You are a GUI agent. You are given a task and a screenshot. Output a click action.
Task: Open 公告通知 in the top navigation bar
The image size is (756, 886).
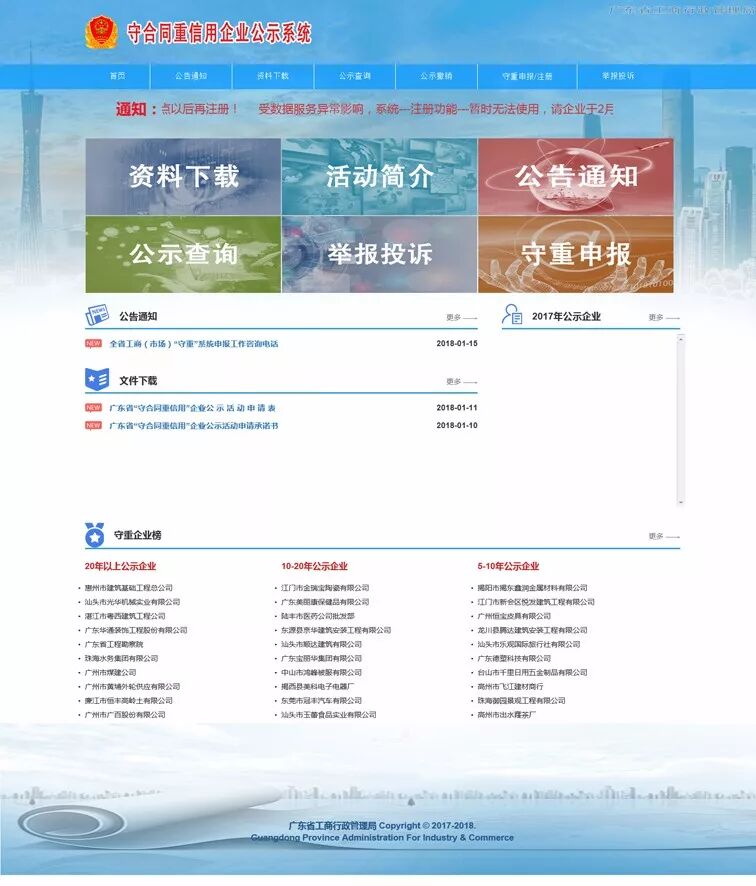pyautogui.click(x=191, y=76)
